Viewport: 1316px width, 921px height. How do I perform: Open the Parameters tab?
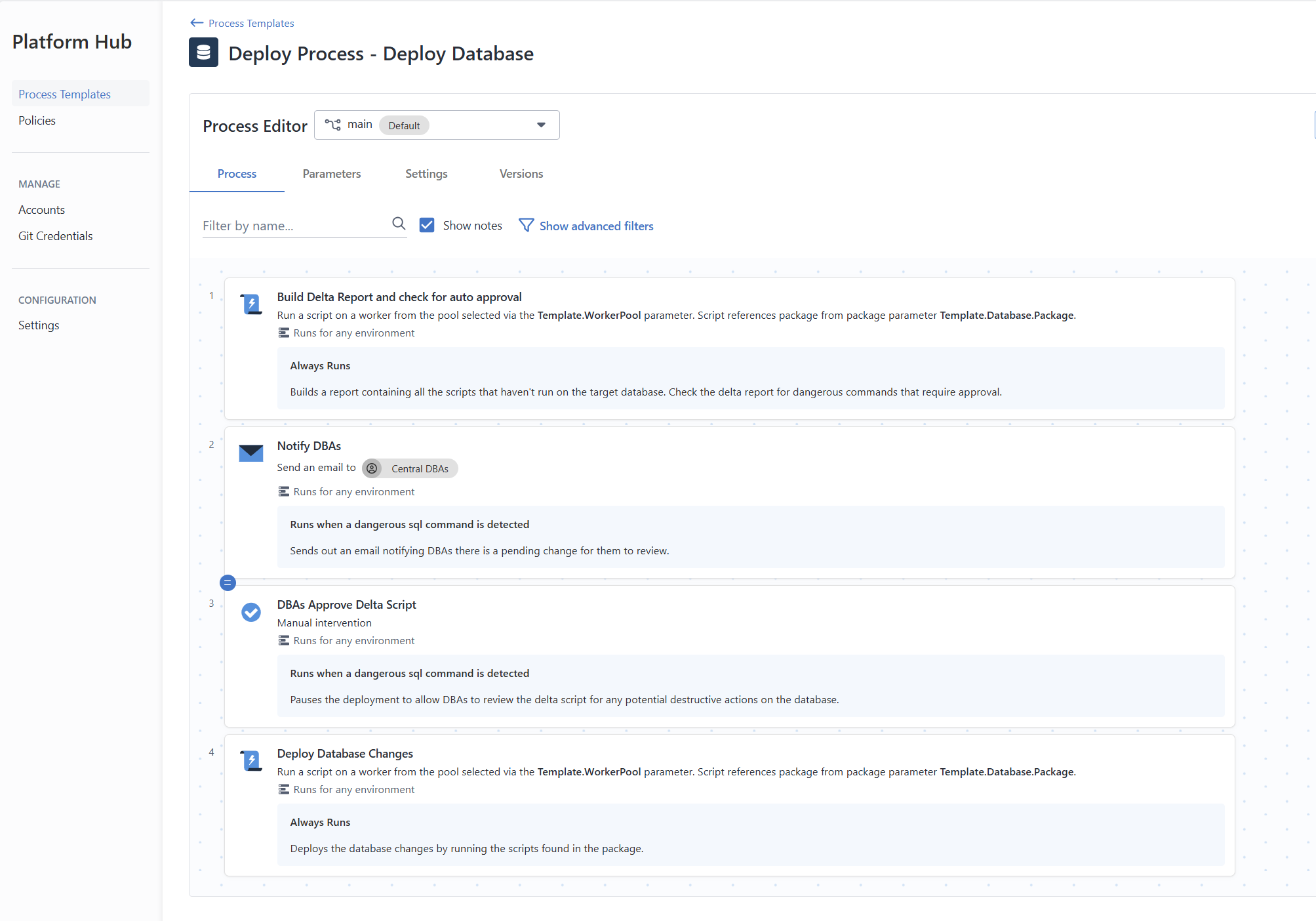(x=332, y=174)
